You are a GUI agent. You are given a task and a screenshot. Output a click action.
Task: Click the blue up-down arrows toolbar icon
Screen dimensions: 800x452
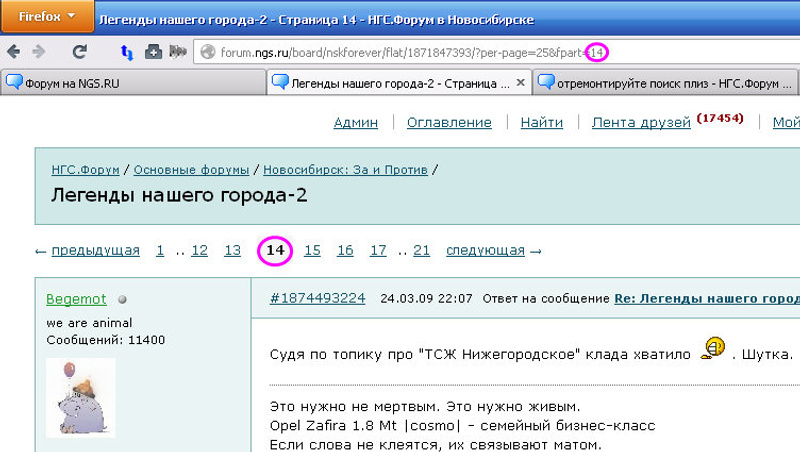tap(127, 51)
